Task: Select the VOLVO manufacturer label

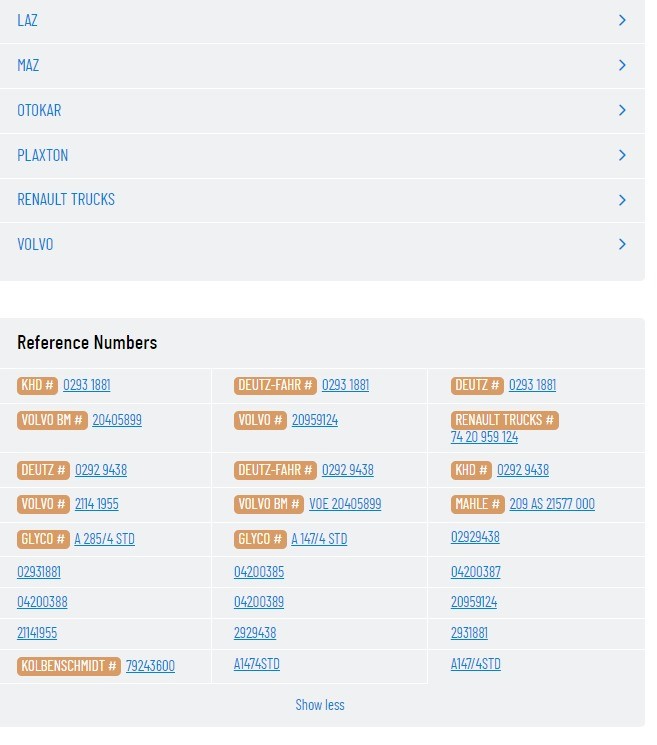Action: (35, 244)
